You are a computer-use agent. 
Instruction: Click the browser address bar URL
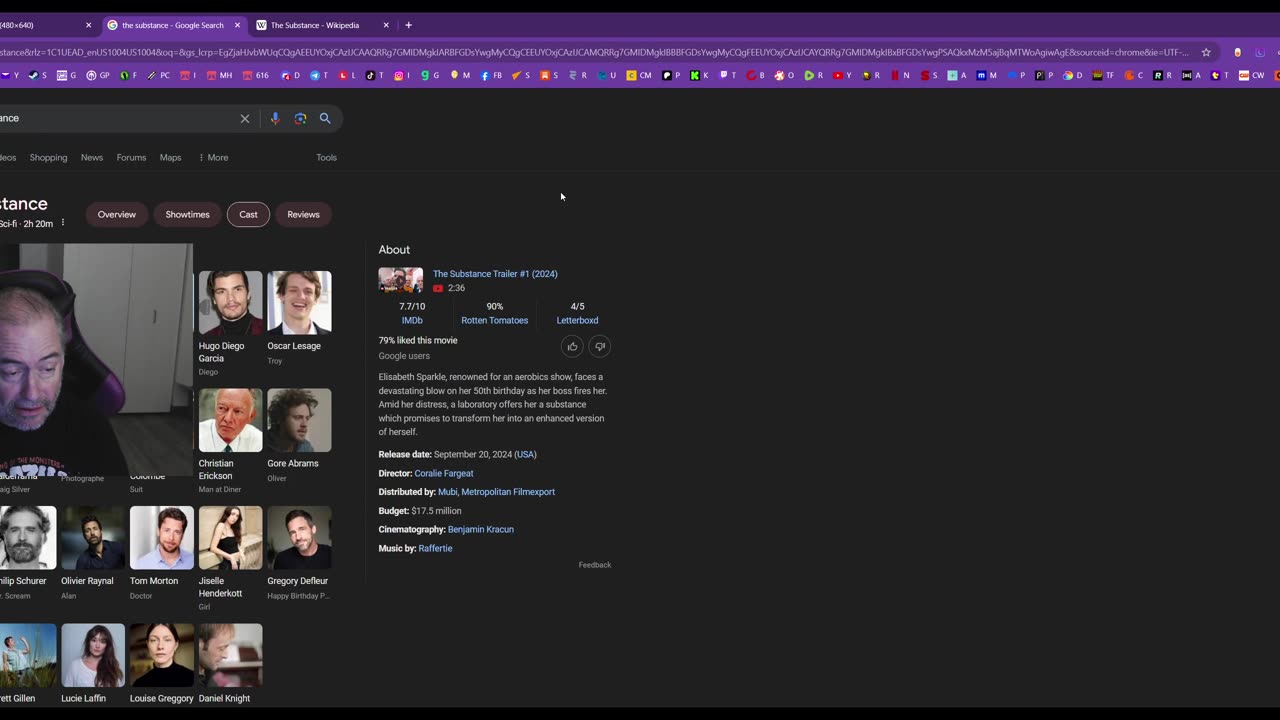pyautogui.click(x=594, y=52)
